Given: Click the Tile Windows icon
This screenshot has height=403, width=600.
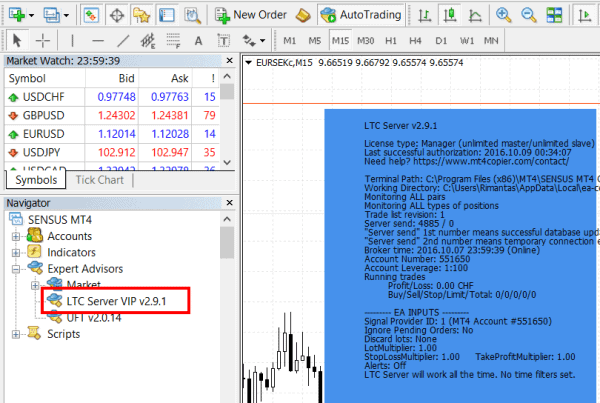Looking at the screenshot, I should [554, 15].
